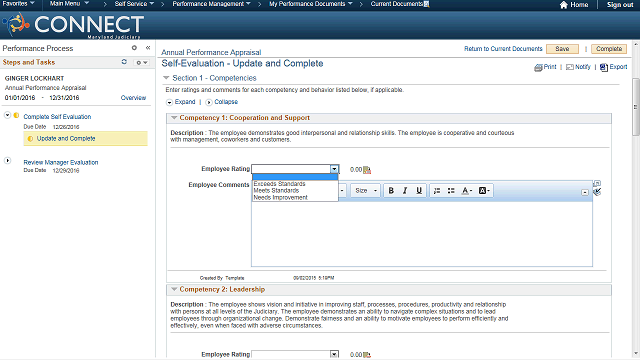Open Self Service breadcrumb menu

(x=134, y=4)
